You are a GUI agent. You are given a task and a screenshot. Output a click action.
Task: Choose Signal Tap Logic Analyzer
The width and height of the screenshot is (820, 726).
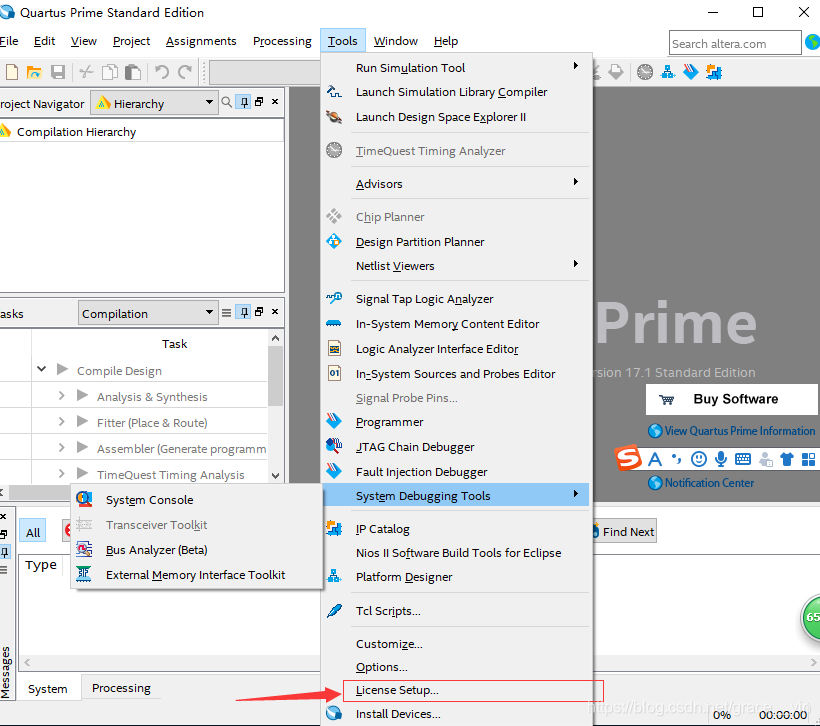point(456,299)
